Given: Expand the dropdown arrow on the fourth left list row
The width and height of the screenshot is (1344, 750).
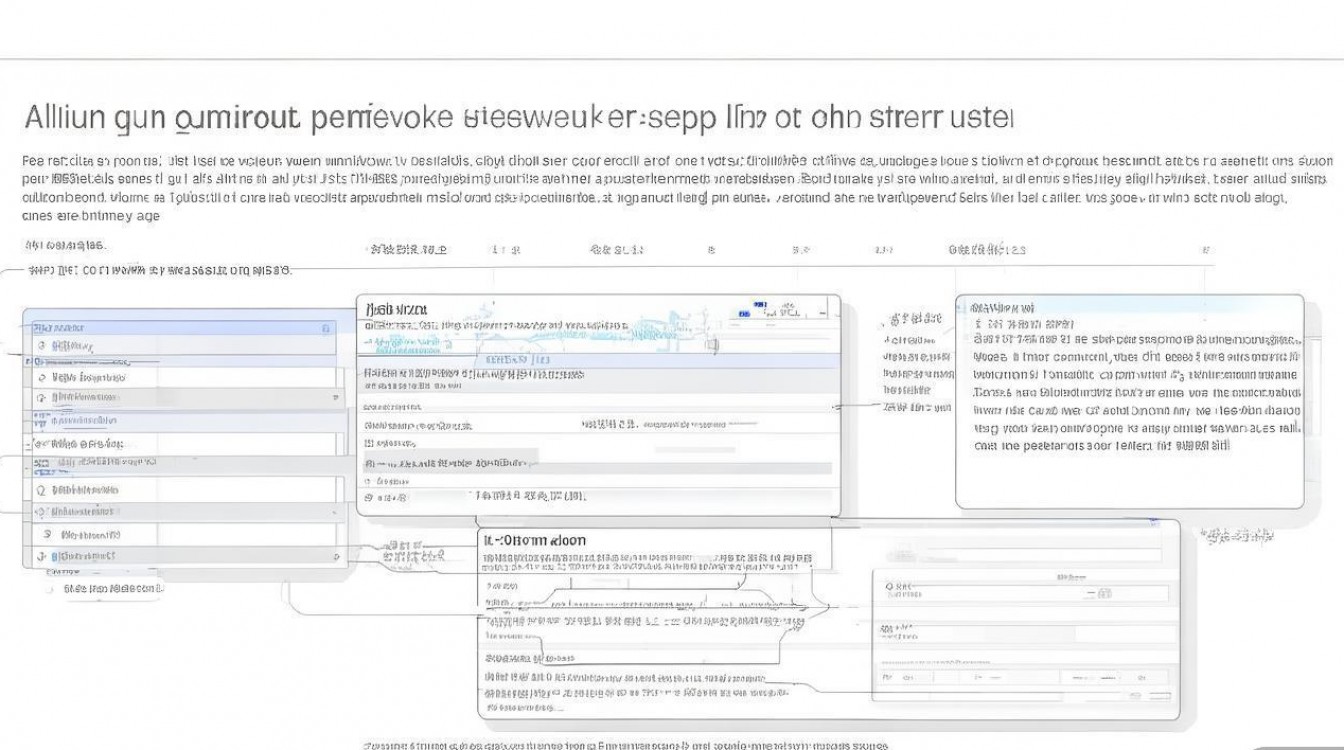Looking at the screenshot, I should click(x=335, y=398).
